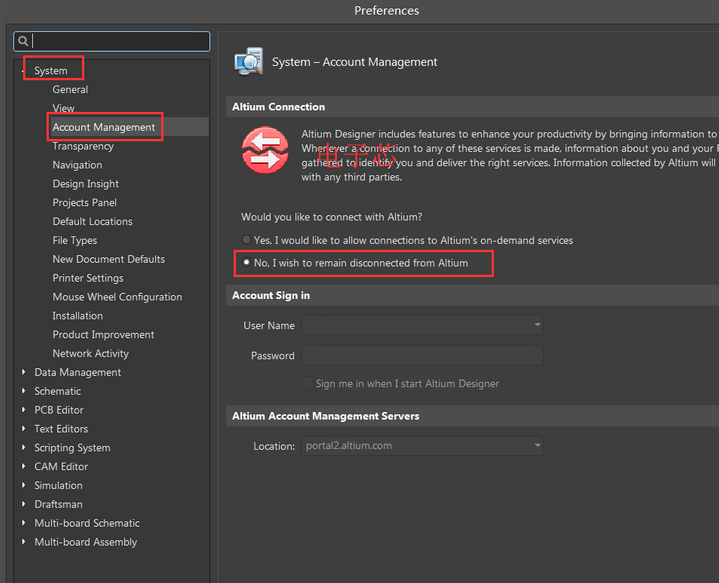Expand the Text Editors node
The height and width of the screenshot is (583, 719).
23,428
